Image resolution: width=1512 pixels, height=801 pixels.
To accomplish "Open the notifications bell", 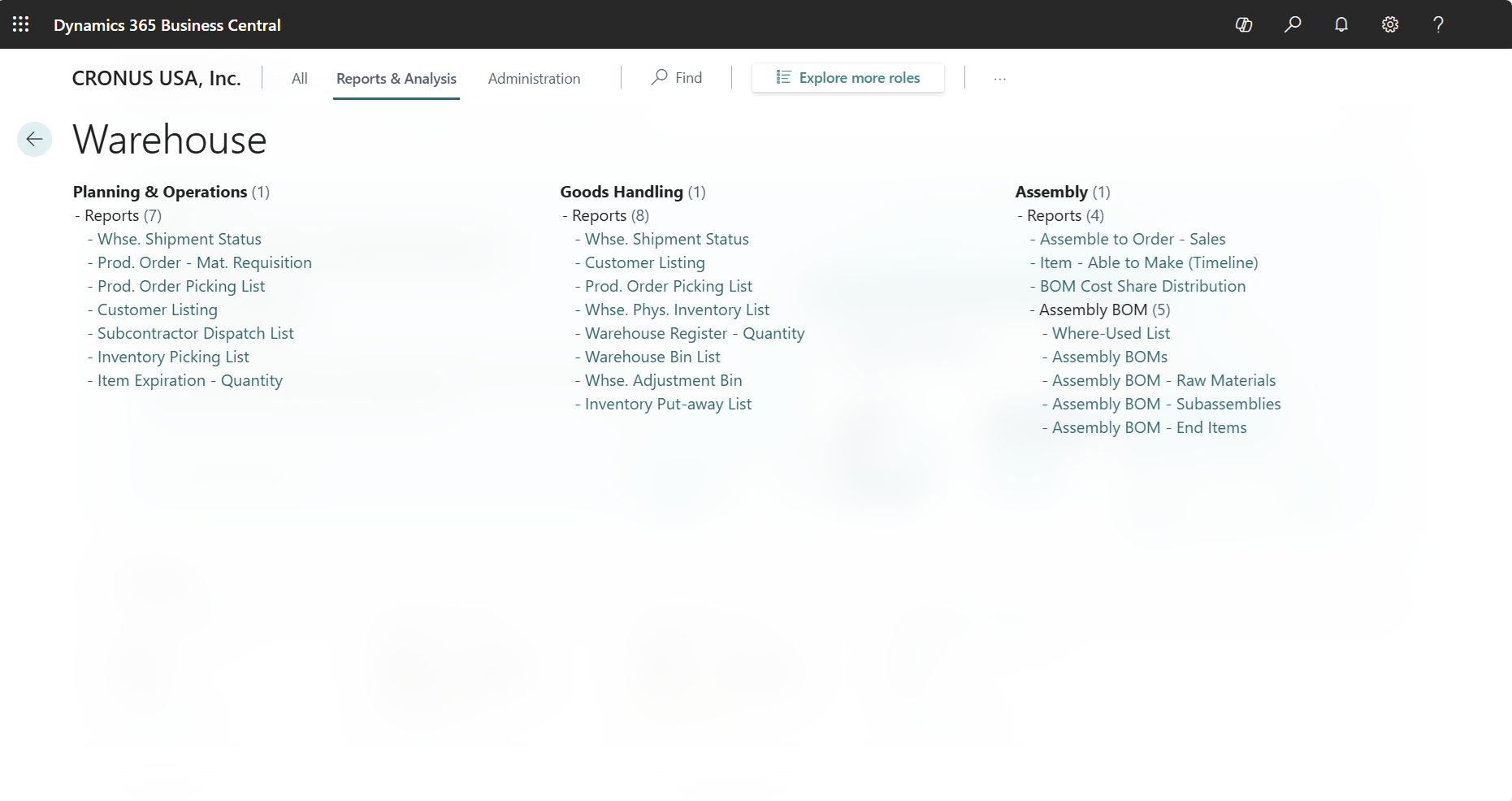I will coord(1341,24).
